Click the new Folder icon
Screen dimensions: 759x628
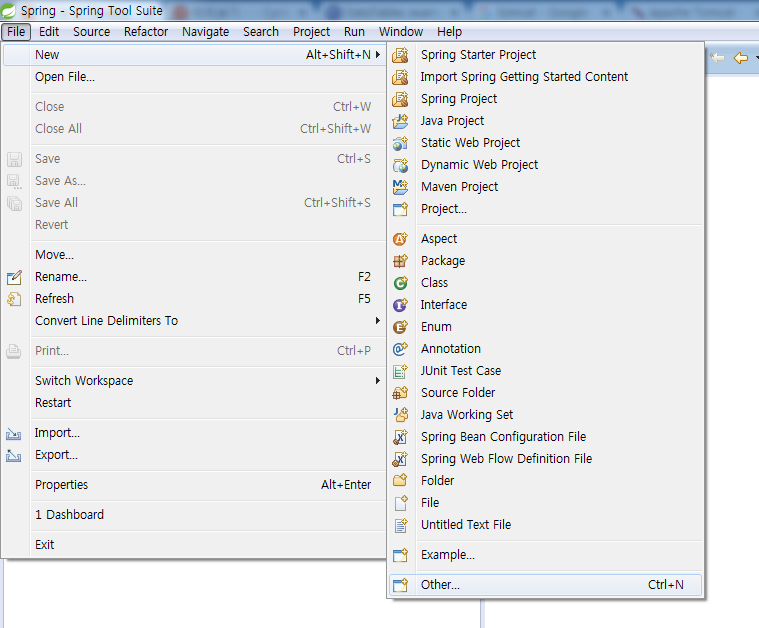400,480
